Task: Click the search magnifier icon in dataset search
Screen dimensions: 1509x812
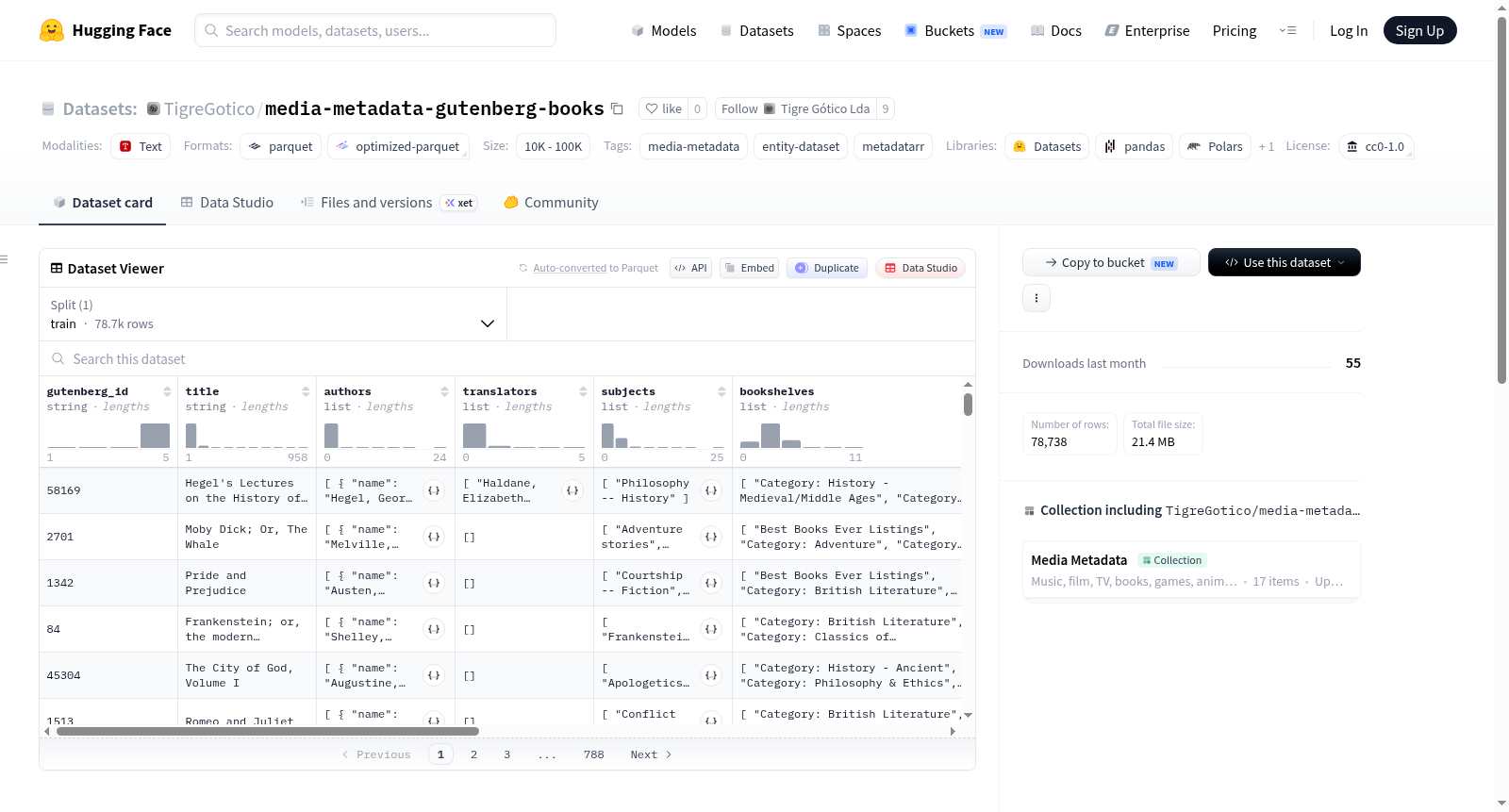Action: [58, 358]
